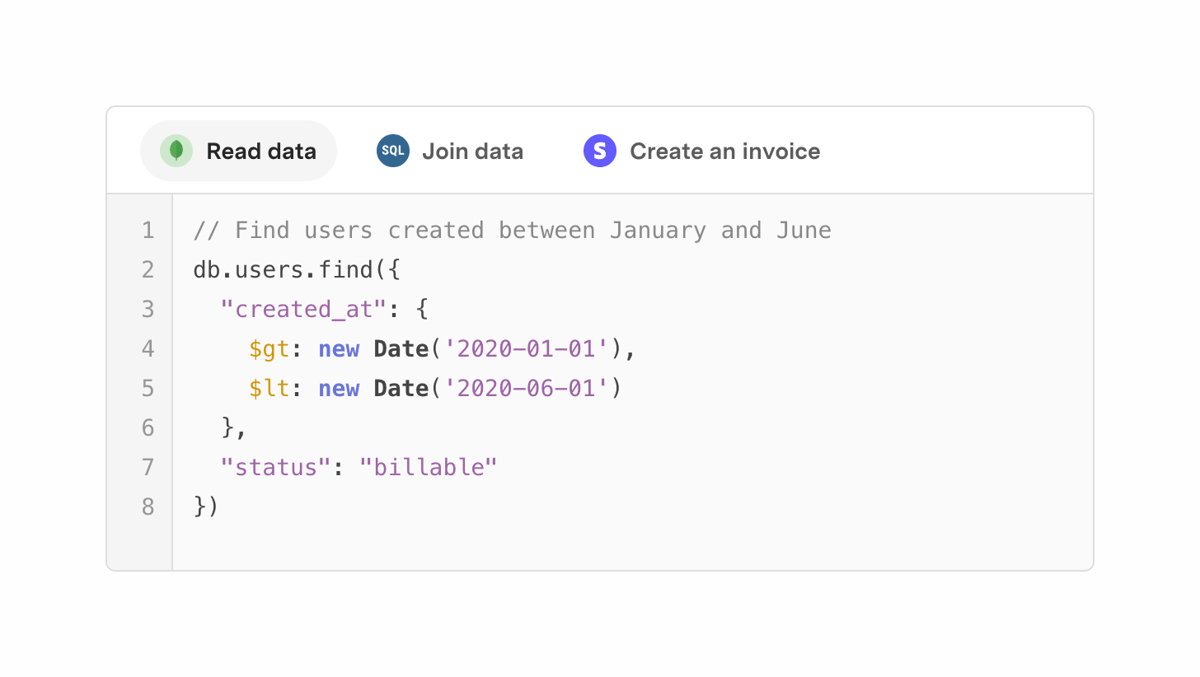Select the Read data tab label
1200x677 pixels.
(261, 150)
